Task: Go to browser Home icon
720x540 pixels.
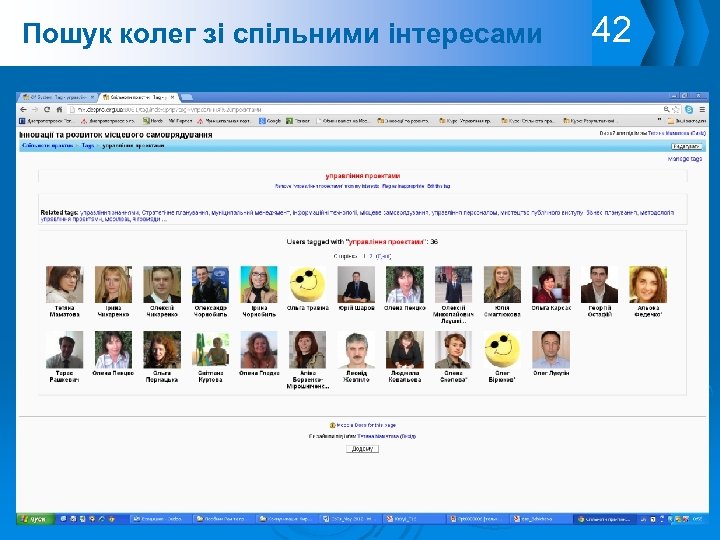Action: 59,110
